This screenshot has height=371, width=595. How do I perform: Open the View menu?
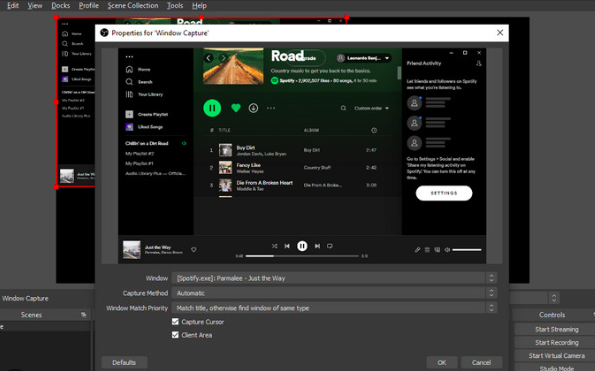tap(35, 6)
